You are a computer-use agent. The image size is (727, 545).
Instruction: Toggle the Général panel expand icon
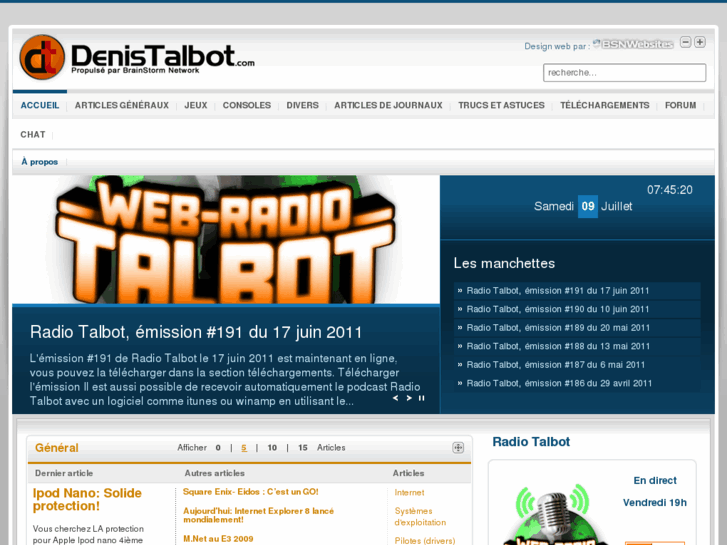pyautogui.click(x=458, y=448)
